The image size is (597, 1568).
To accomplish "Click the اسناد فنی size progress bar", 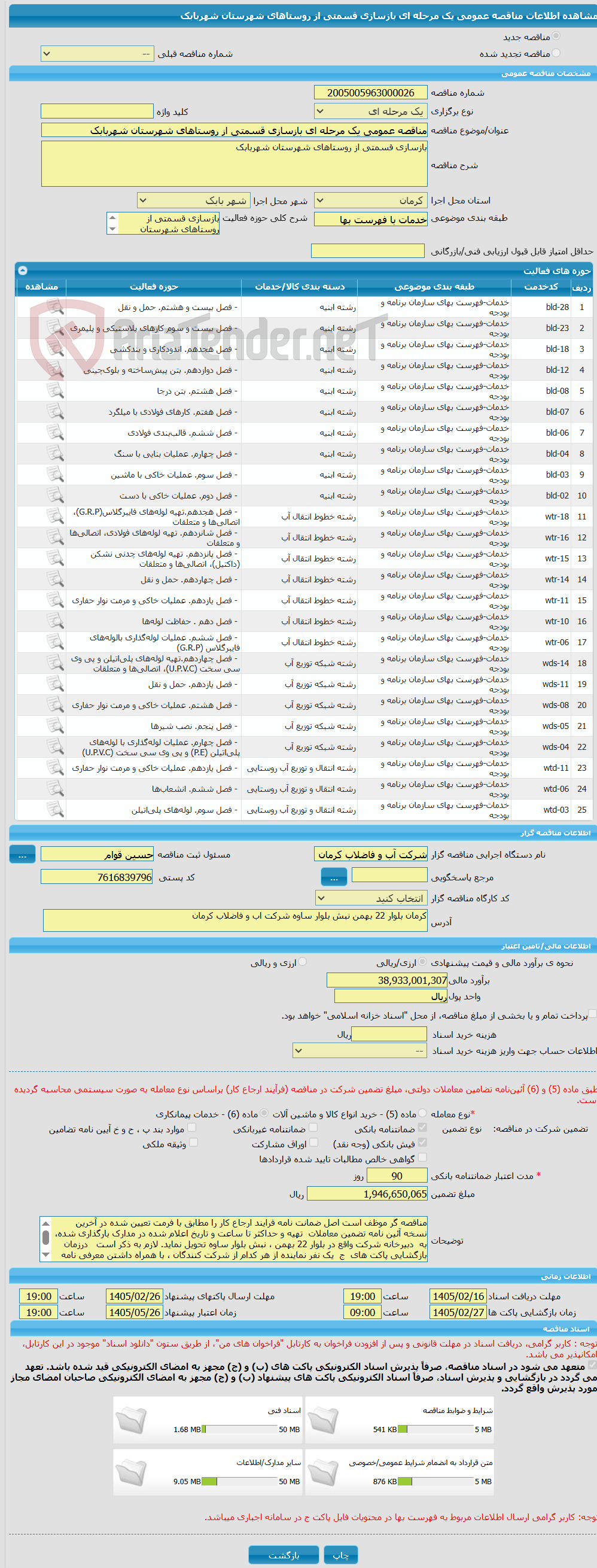I will [x=240, y=1429].
